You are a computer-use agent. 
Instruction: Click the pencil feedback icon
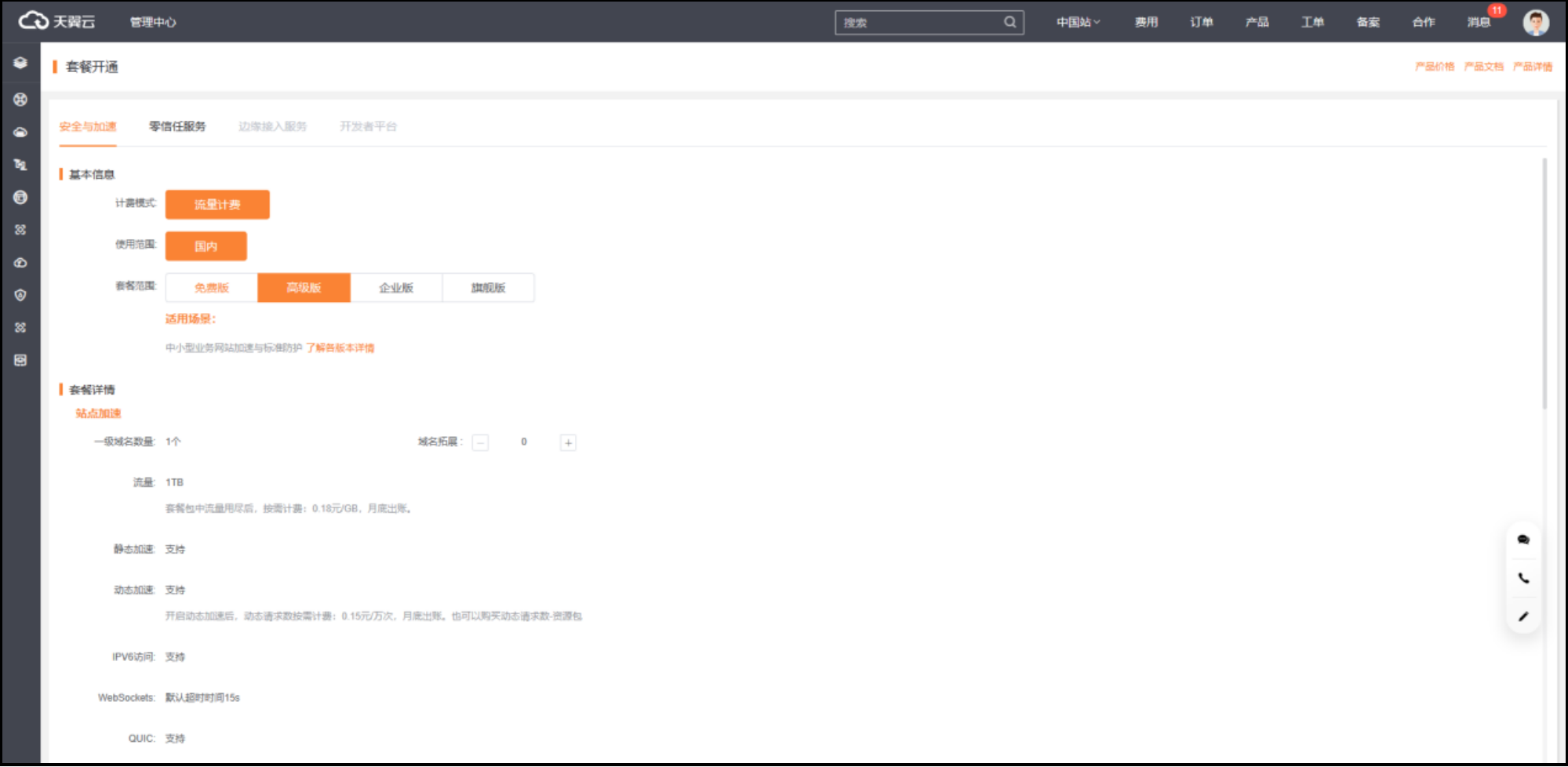1523,616
